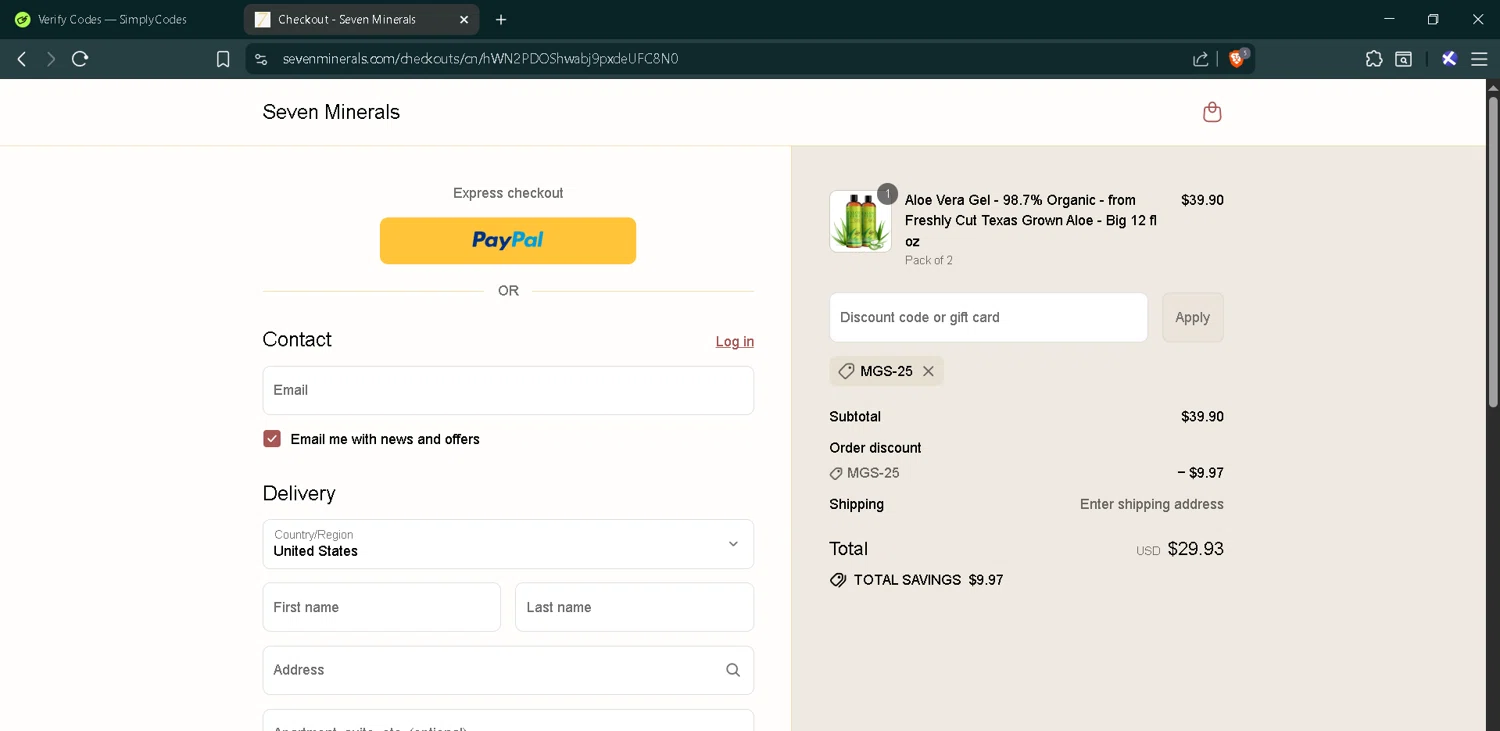Open the extensions puzzle icon

1374,59
